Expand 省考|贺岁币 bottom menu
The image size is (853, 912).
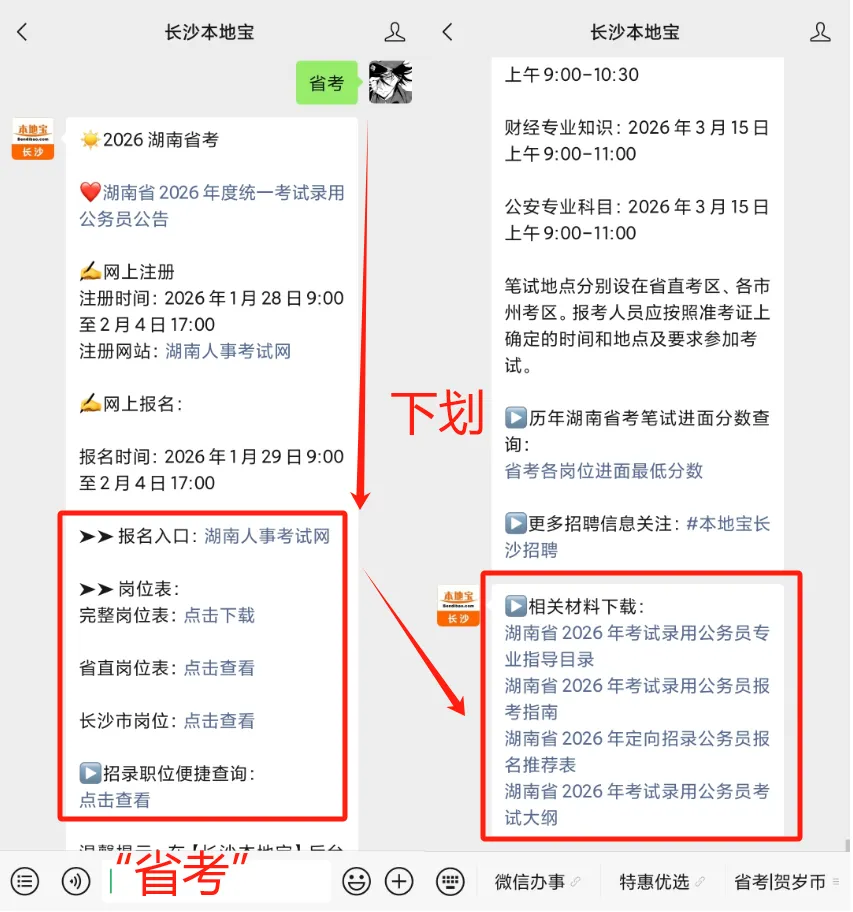[786, 882]
